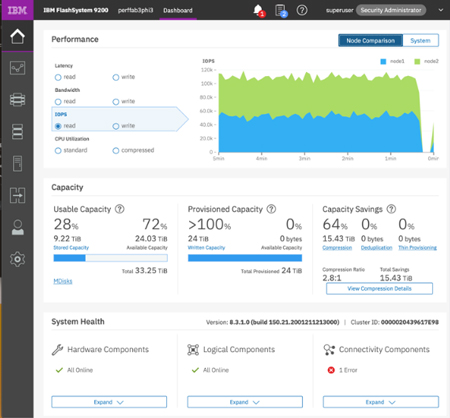Expand the Hardware Components section

pos(109,402)
